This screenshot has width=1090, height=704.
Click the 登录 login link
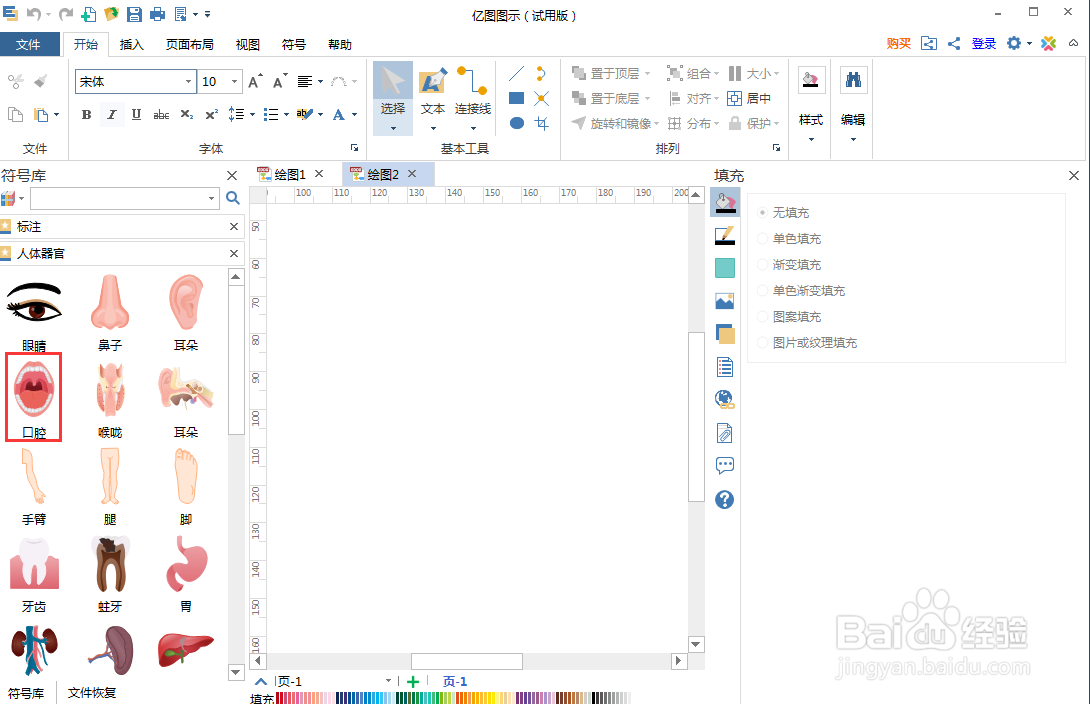983,44
